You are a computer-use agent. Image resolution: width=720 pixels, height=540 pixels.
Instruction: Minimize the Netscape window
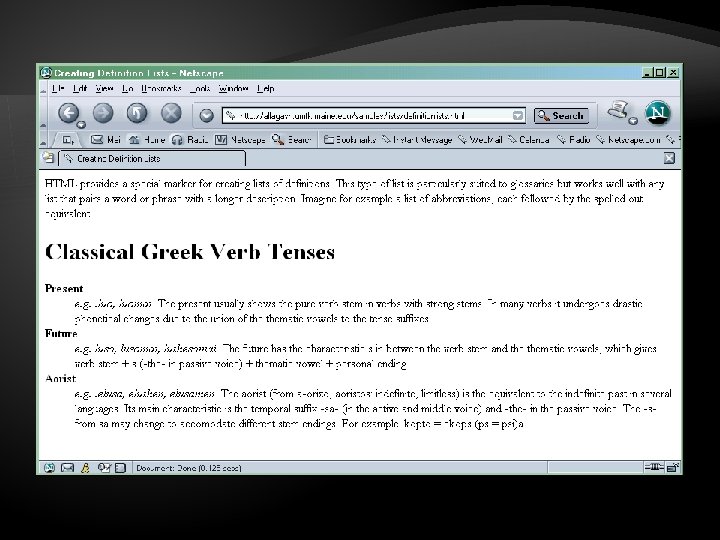(647, 73)
